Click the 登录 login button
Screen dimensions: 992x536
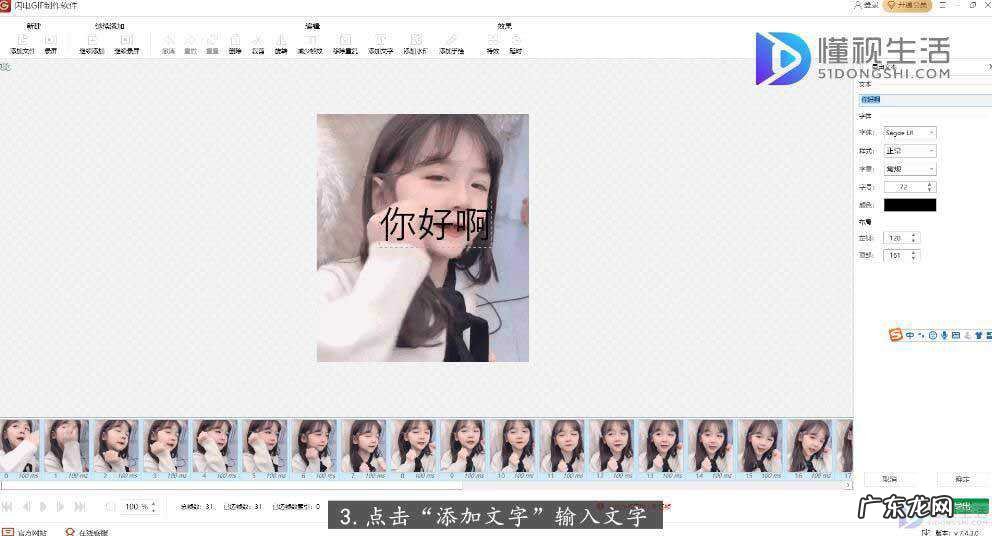[865, 5]
